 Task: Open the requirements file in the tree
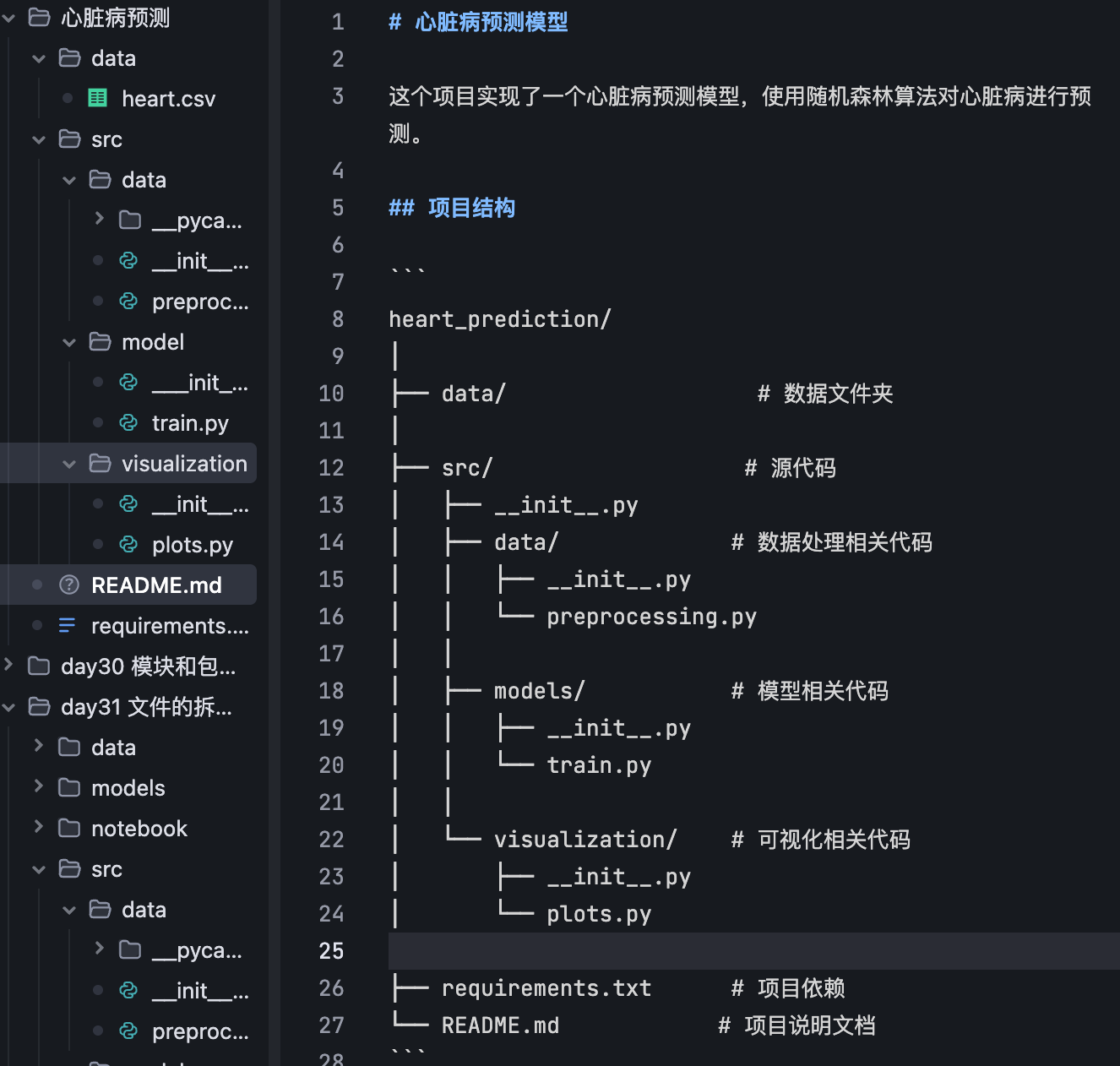pyautogui.click(x=170, y=626)
